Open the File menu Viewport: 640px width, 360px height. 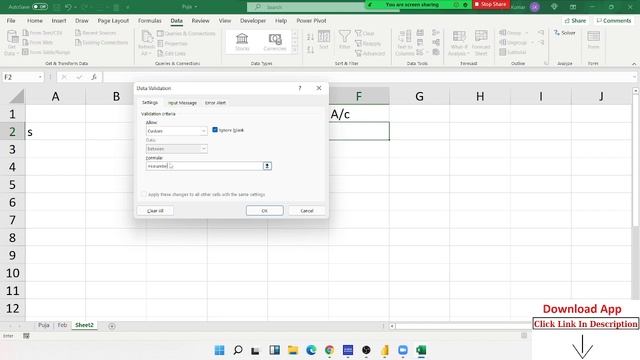pos(11,20)
